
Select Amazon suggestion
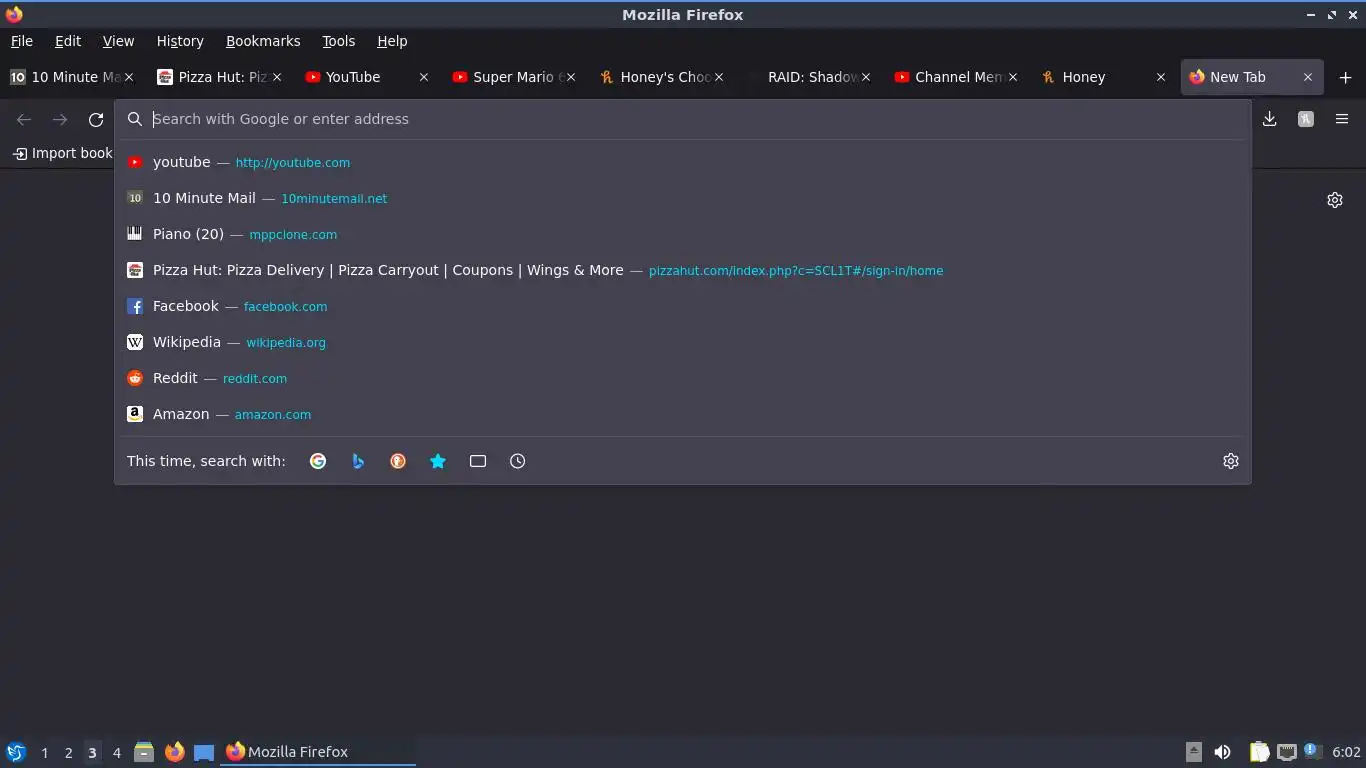682,414
